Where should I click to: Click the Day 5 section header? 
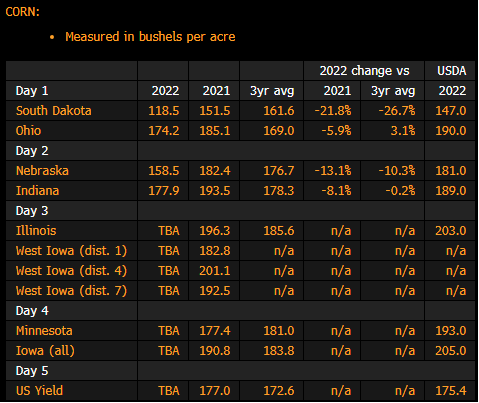click(x=32, y=371)
